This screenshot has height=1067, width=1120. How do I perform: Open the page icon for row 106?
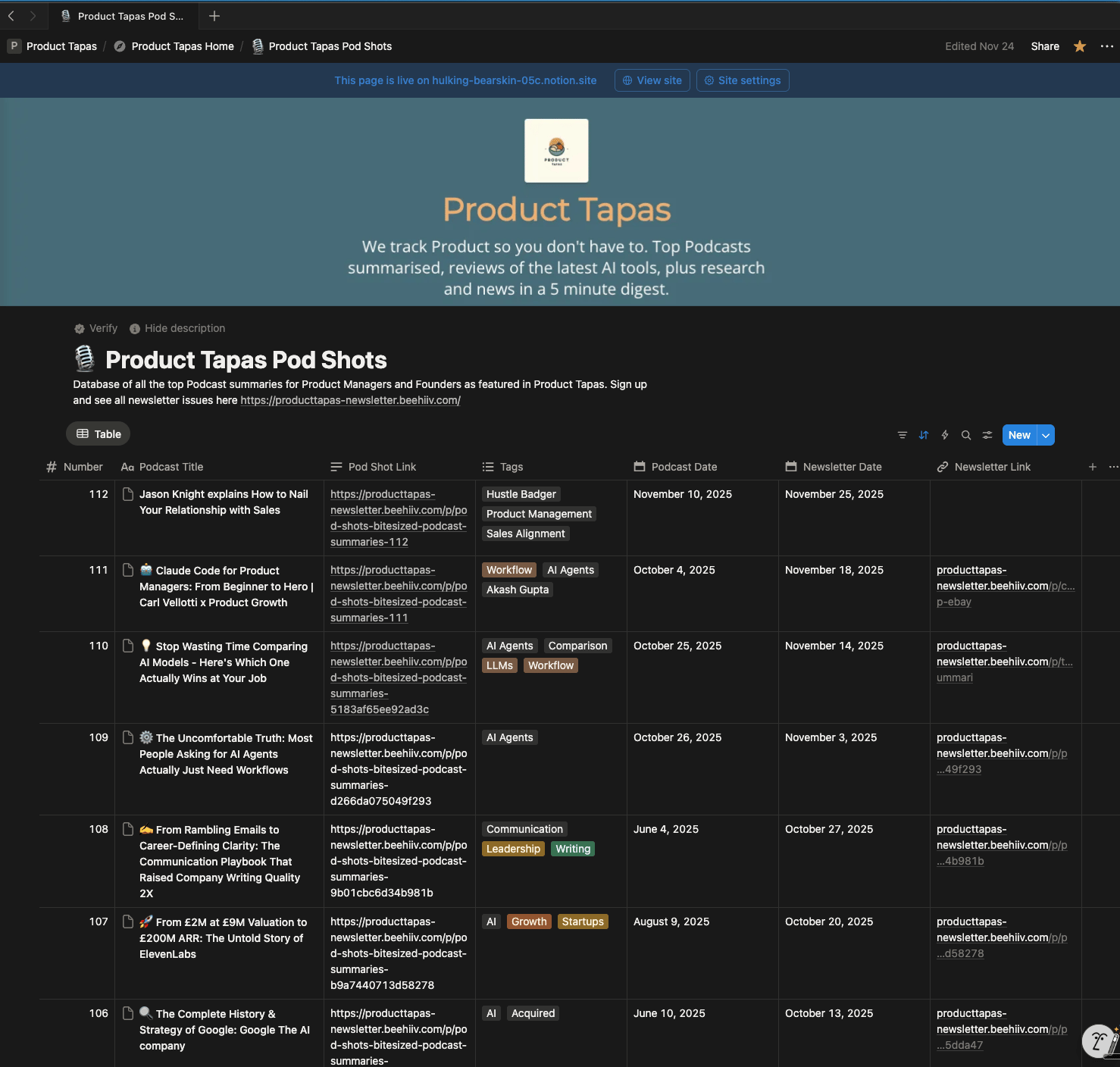tap(128, 1013)
